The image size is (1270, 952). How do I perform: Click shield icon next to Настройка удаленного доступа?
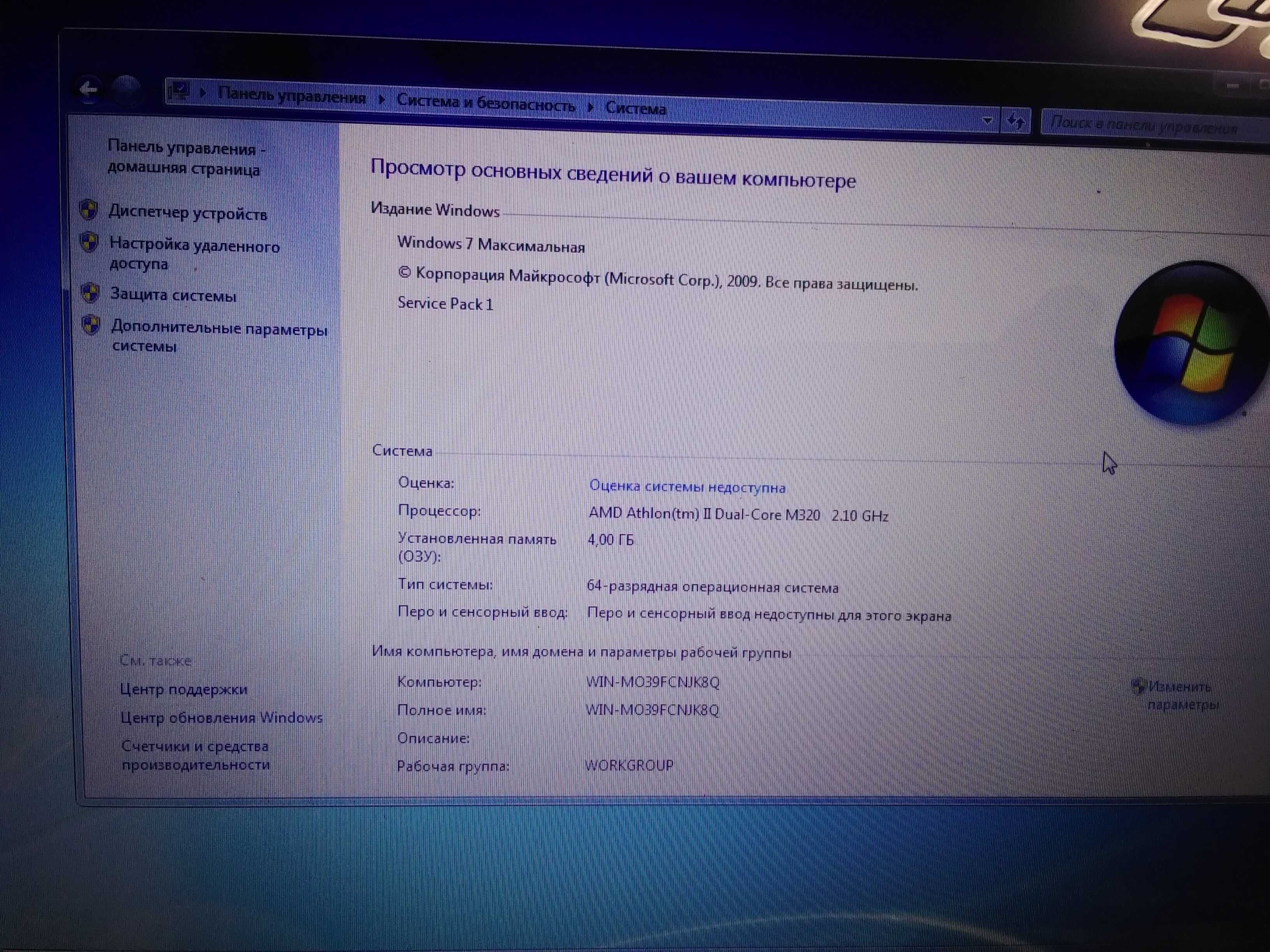(89, 242)
